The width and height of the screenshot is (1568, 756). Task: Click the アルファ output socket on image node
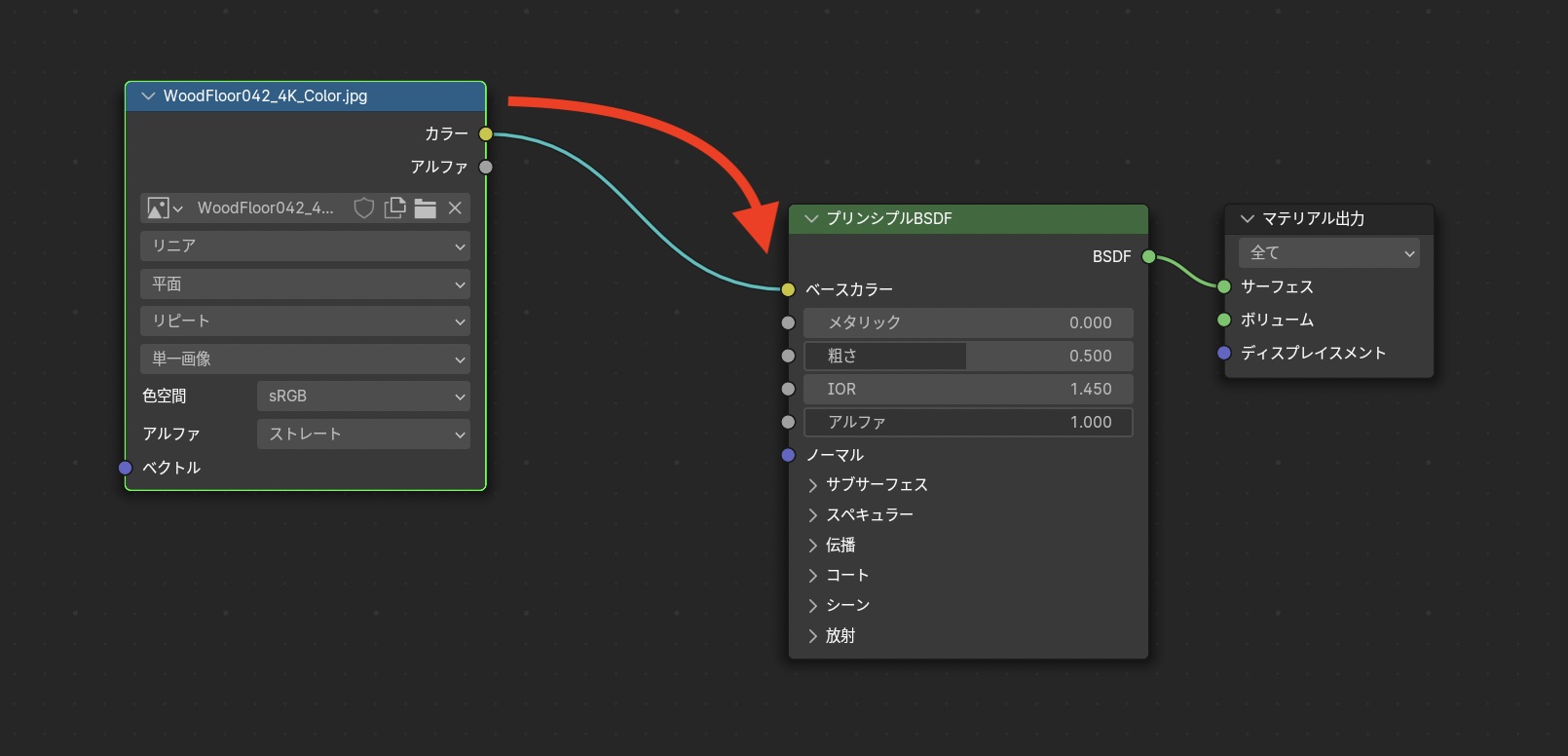click(486, 168)
